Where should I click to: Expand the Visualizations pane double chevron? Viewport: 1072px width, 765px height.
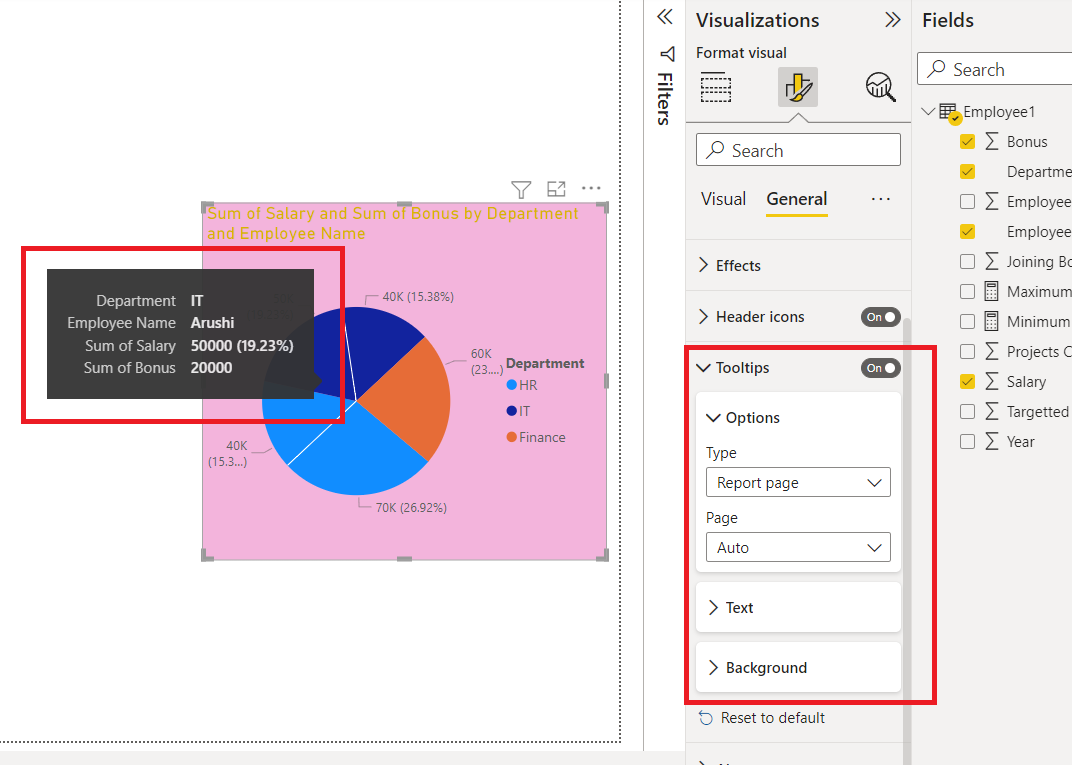[892, 20]
